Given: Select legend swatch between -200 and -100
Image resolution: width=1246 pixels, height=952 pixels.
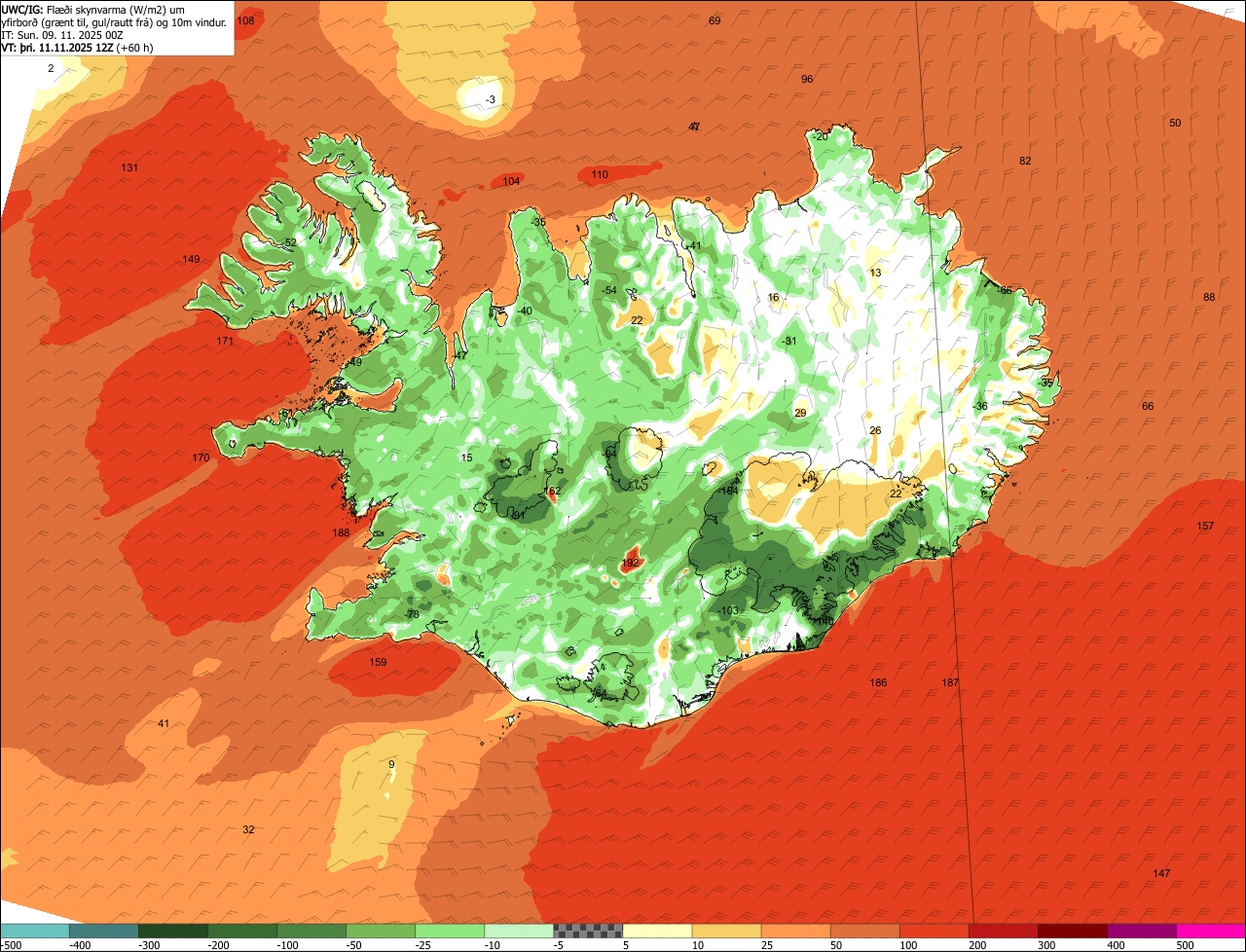Looking at the screenshot, I should [242, 931].
